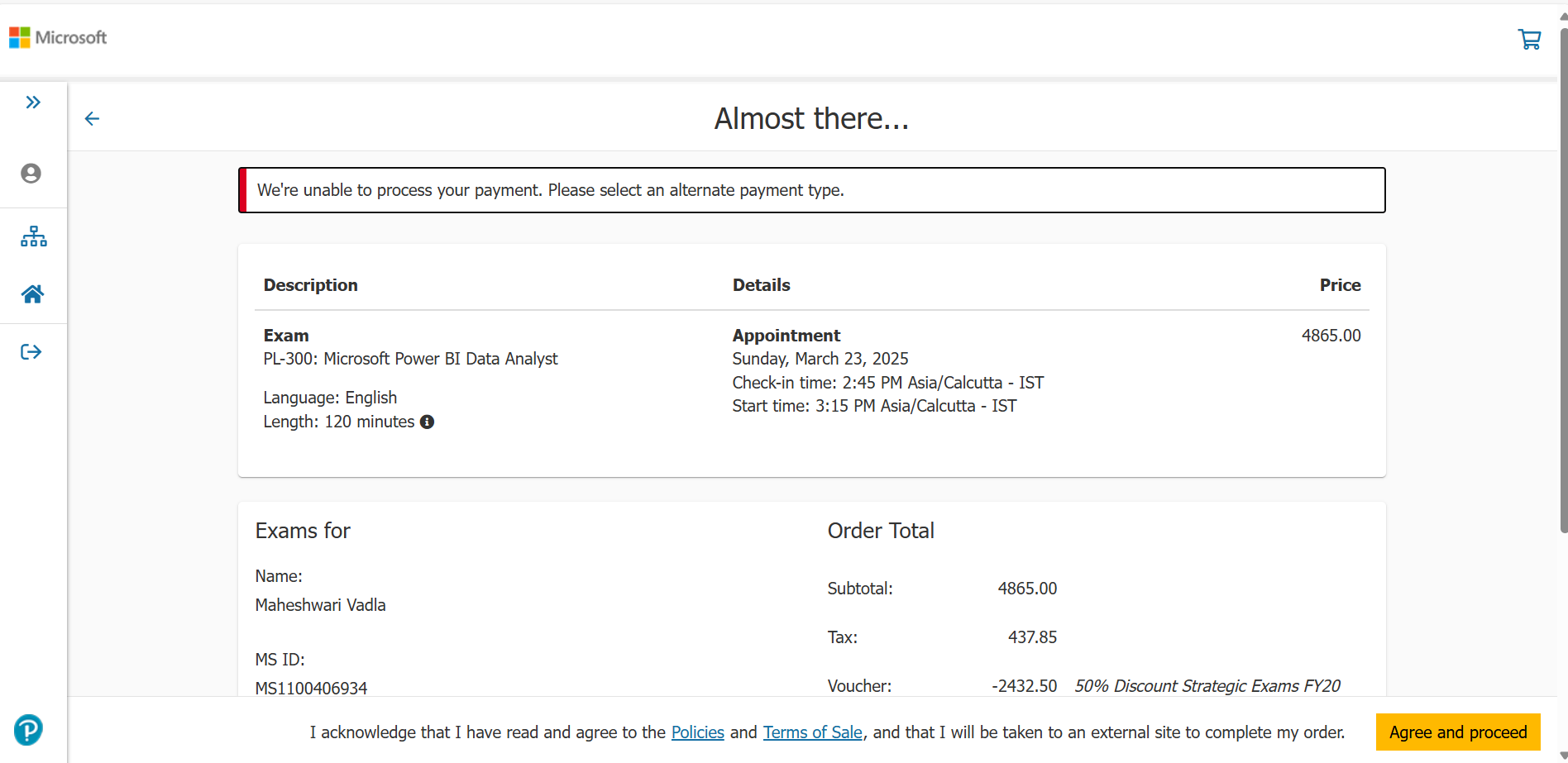Click the Price column header
This screenshot has height=763, width=1568.
click(x=1340, y=285)
